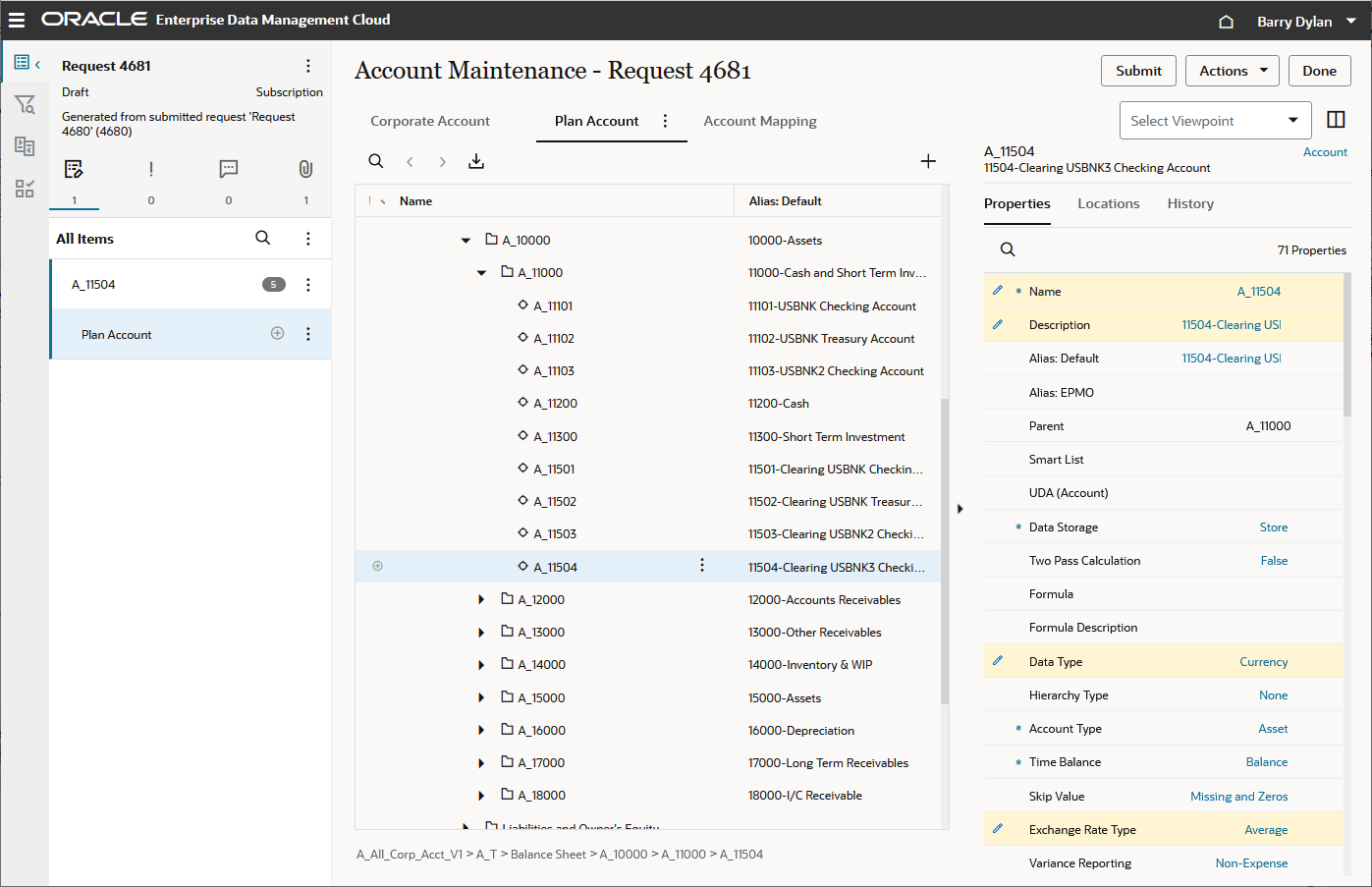The image size is (1372, 887).
Task: Click Currency value for Data Type
Action: tap(1264, 662)
